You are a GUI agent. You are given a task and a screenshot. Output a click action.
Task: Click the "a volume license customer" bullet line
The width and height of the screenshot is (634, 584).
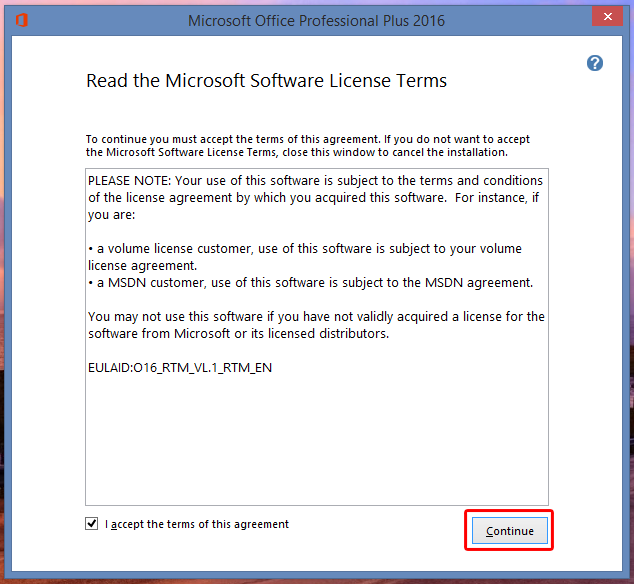[305, 257]
